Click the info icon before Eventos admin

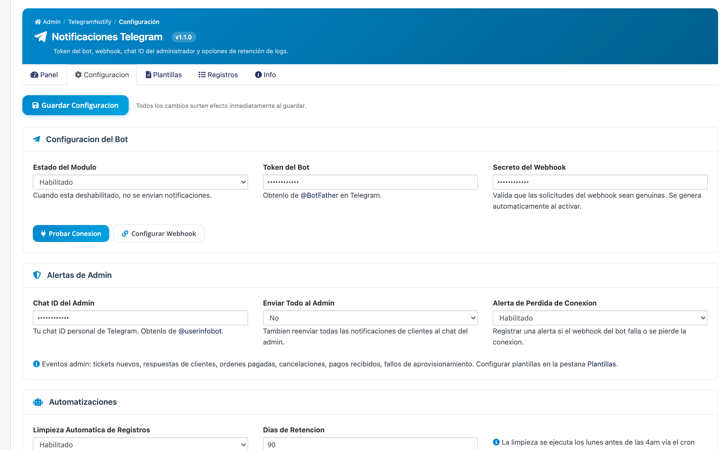click(x=36, y=364)
